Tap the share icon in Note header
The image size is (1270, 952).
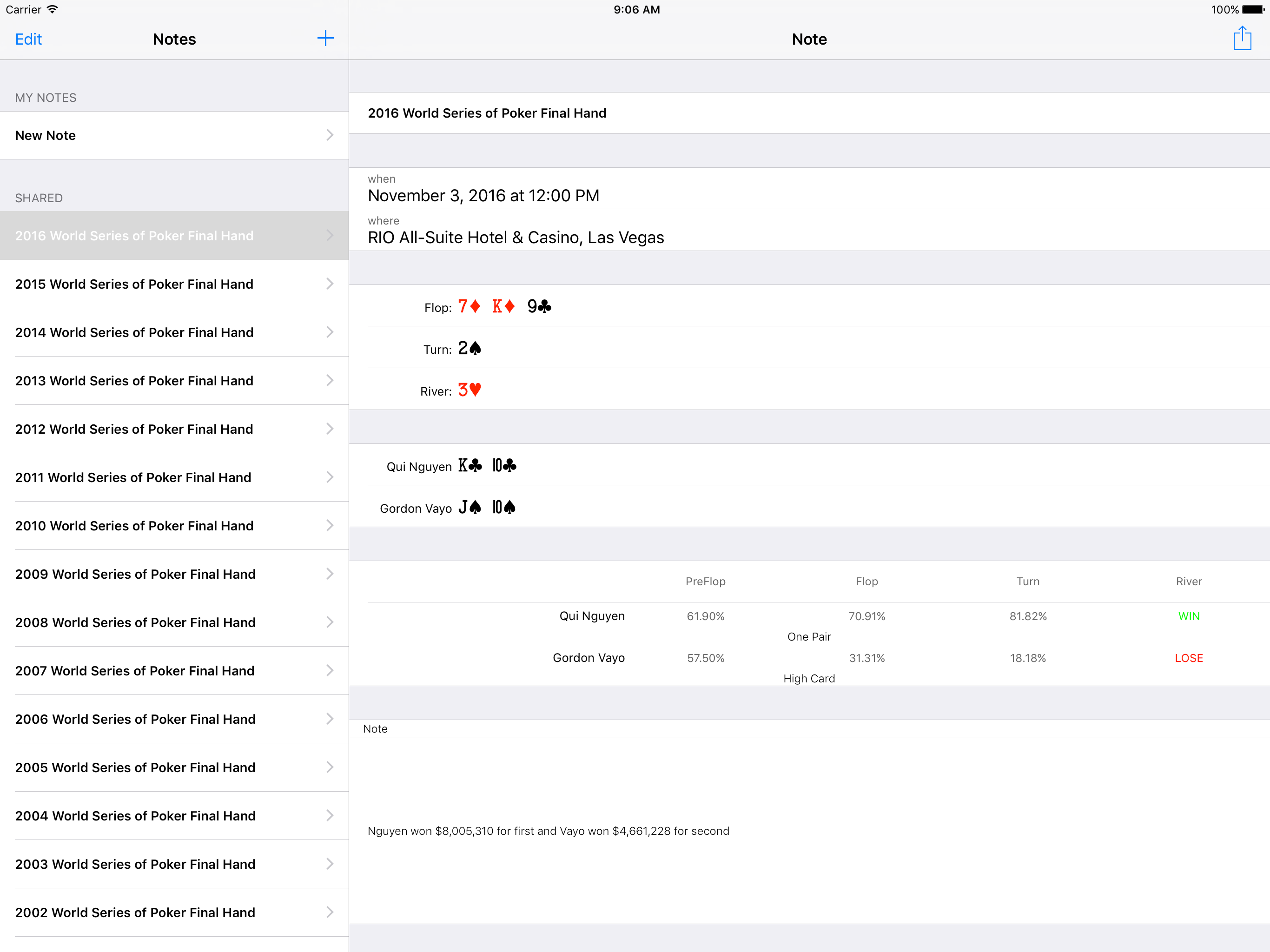1241,39
